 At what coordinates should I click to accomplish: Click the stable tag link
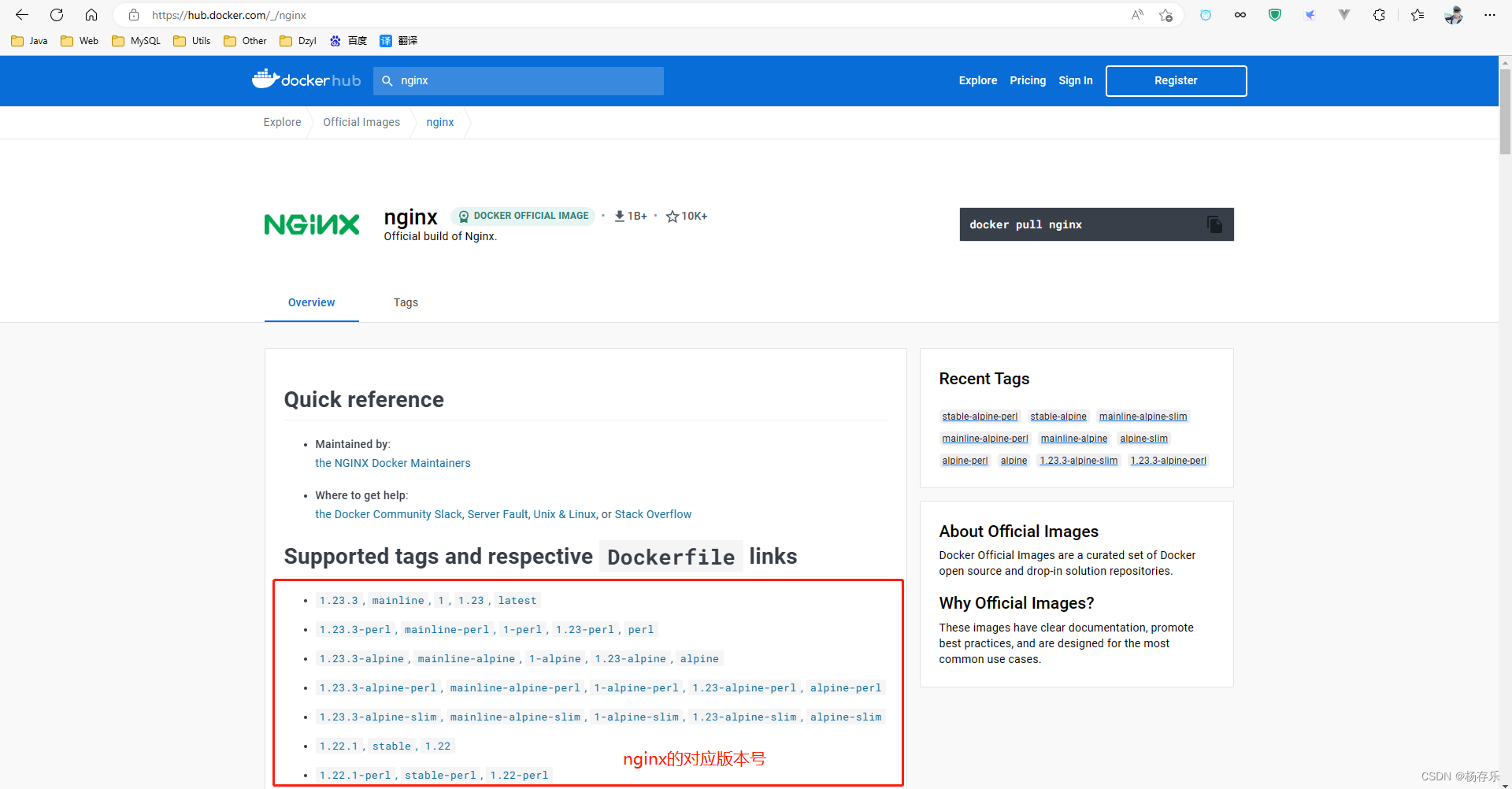391,746
